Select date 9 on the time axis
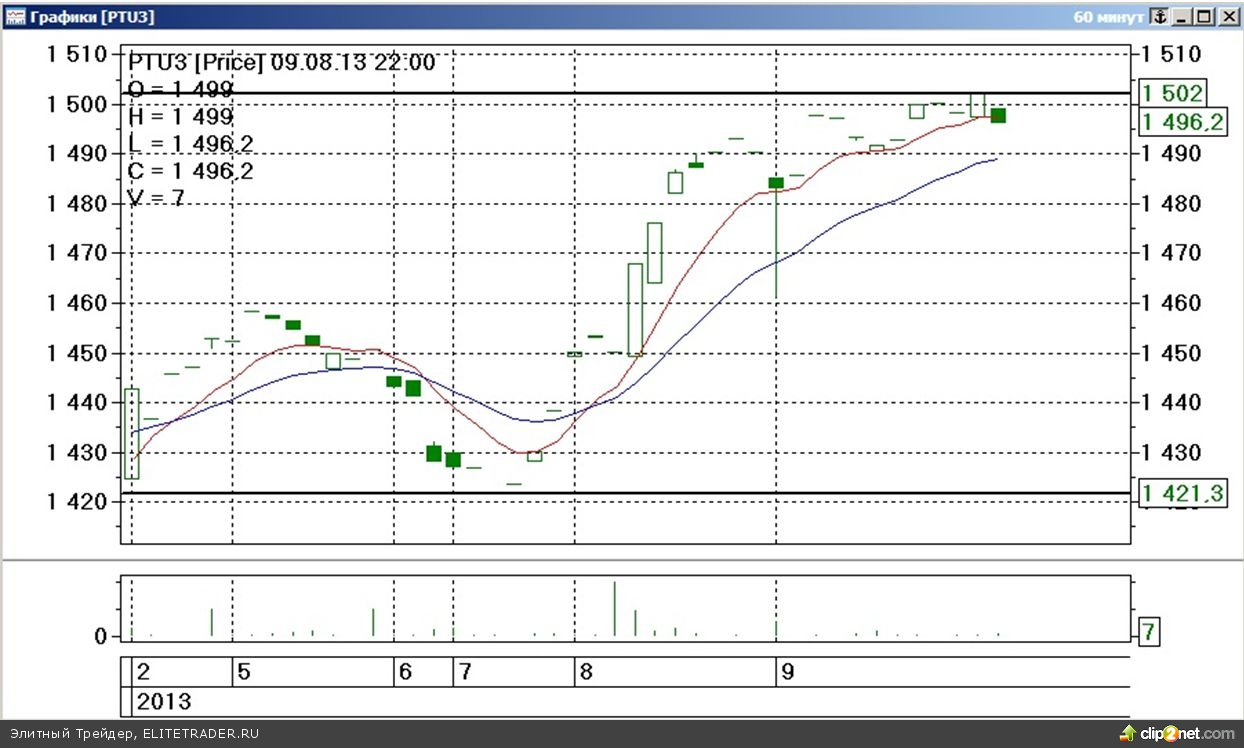The image size is (1244, 748). [787, 671]
